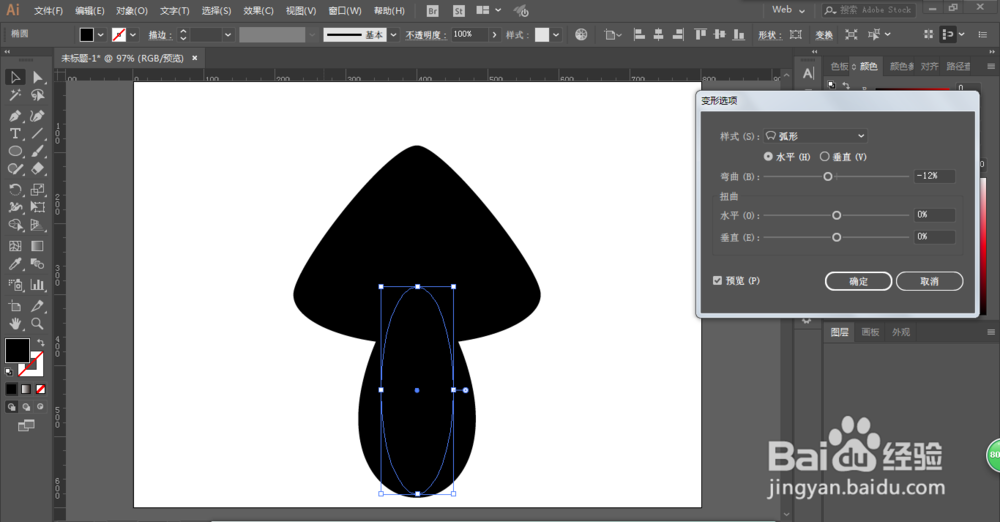The image size is (1000, 522).
Task: Open the Web workspace switcher dropdown
Action: pos(788,10)
